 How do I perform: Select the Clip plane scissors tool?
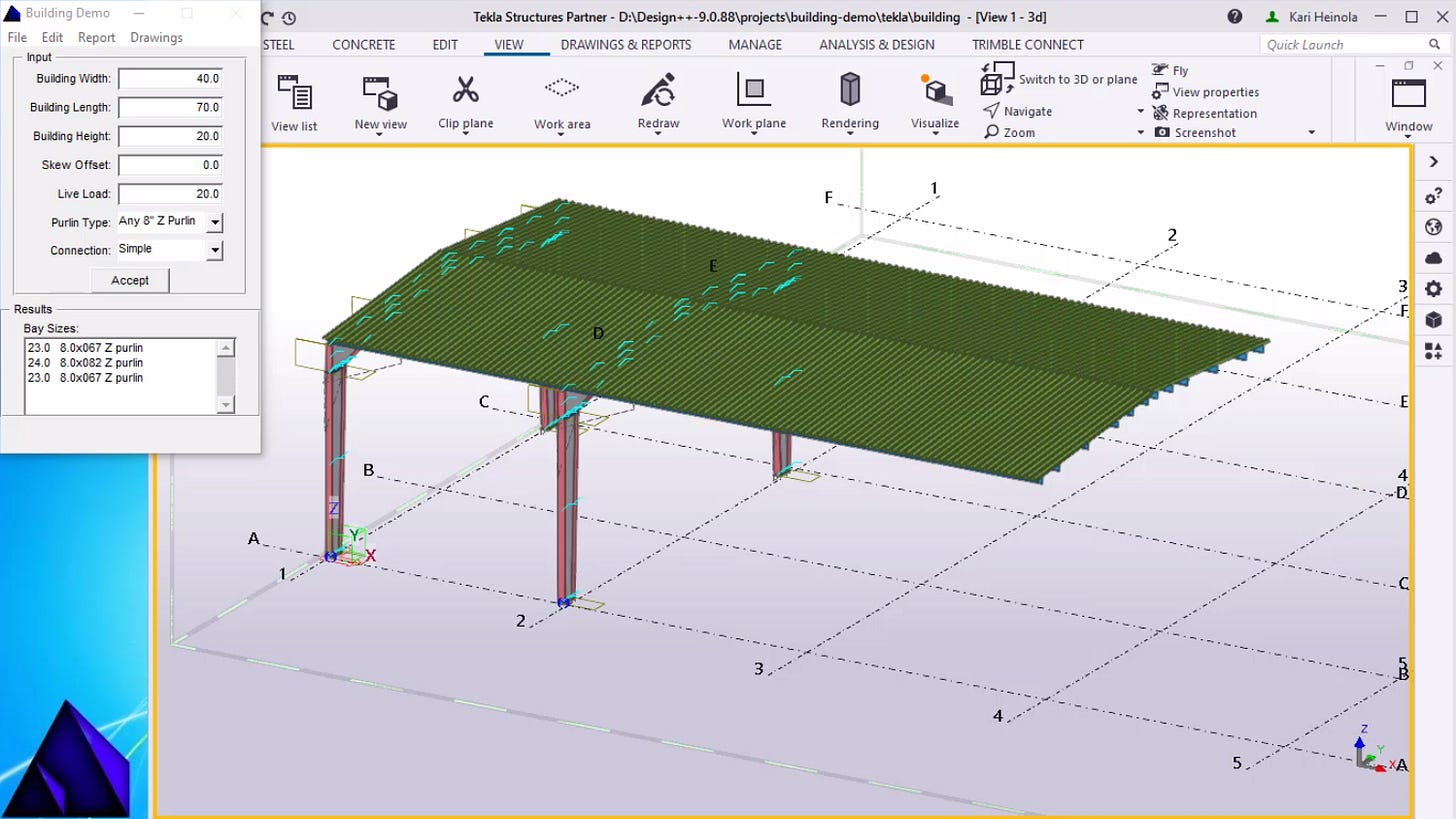coord(465,102)
